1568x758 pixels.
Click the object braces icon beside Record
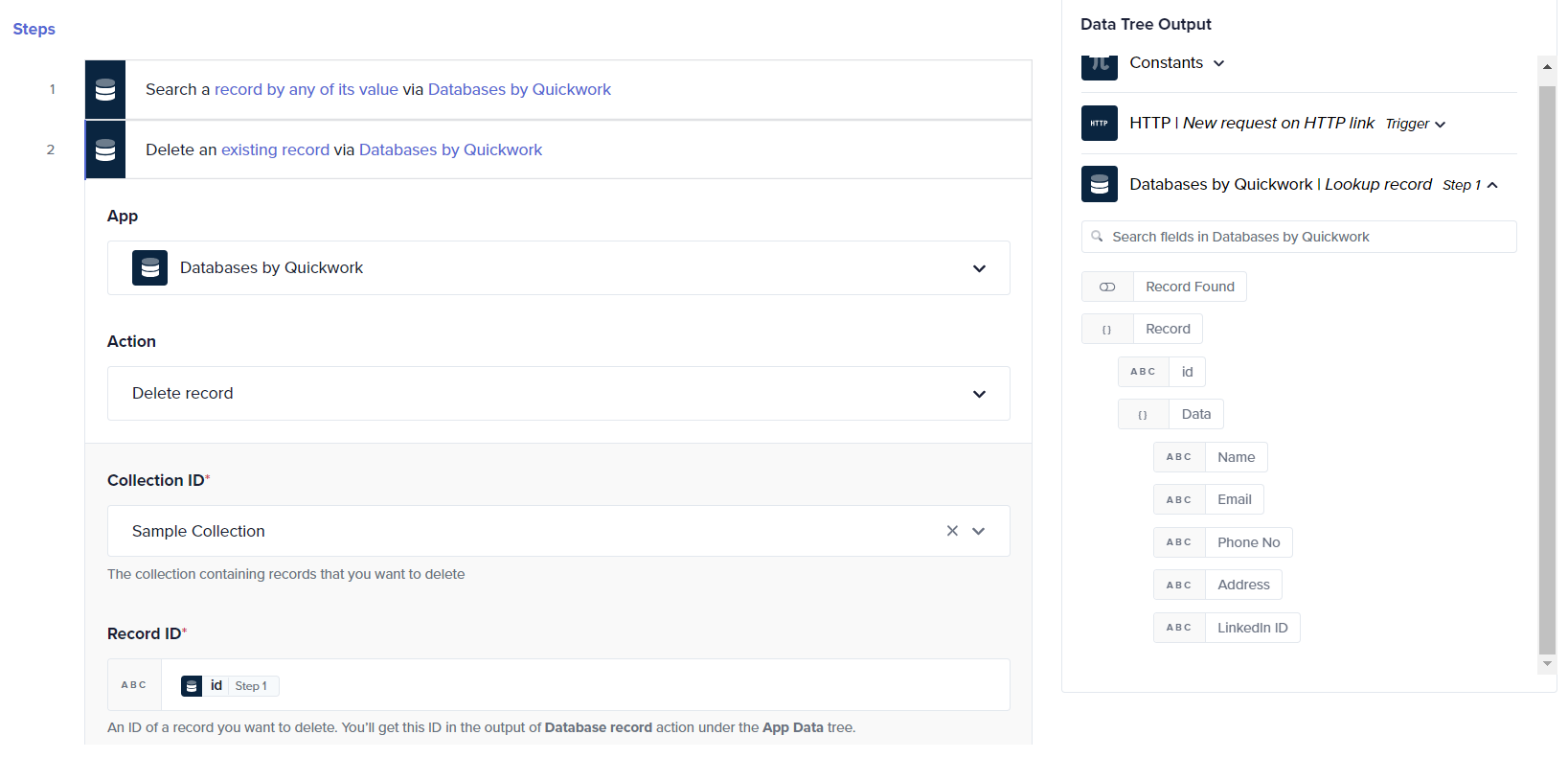(x=1107, y=329)
